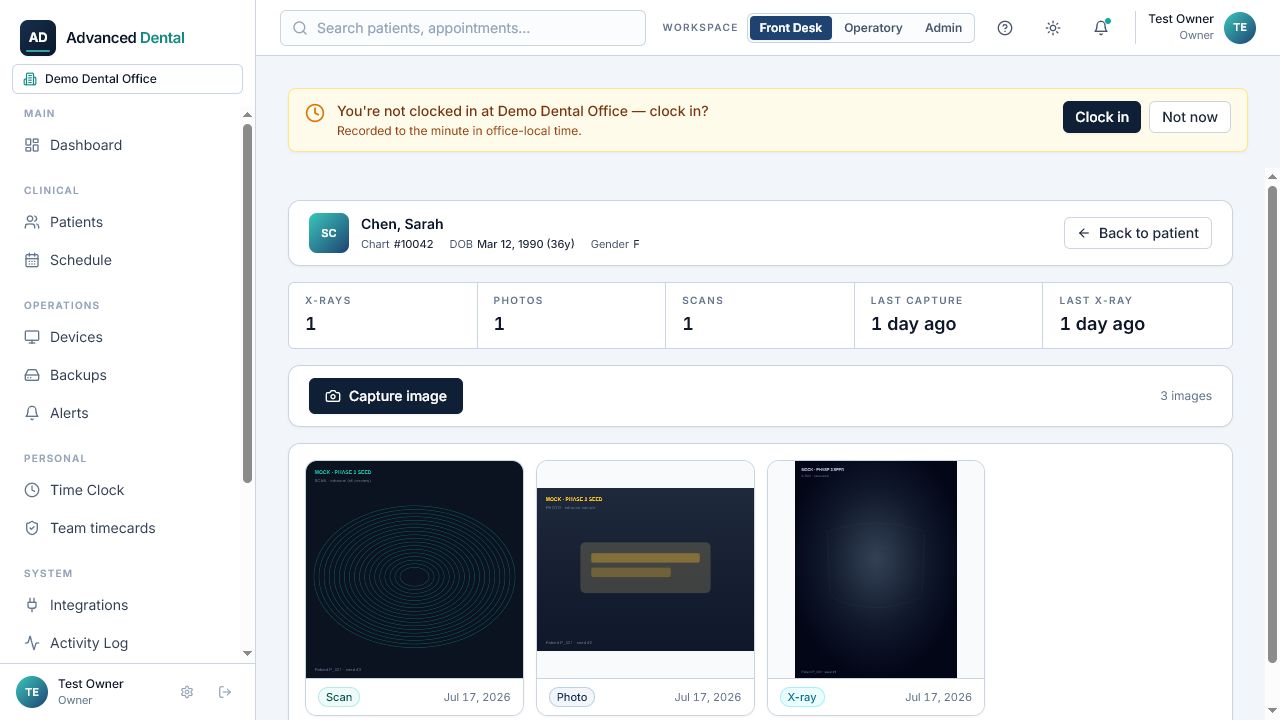Click the Backups drive icon

(32, 375)
